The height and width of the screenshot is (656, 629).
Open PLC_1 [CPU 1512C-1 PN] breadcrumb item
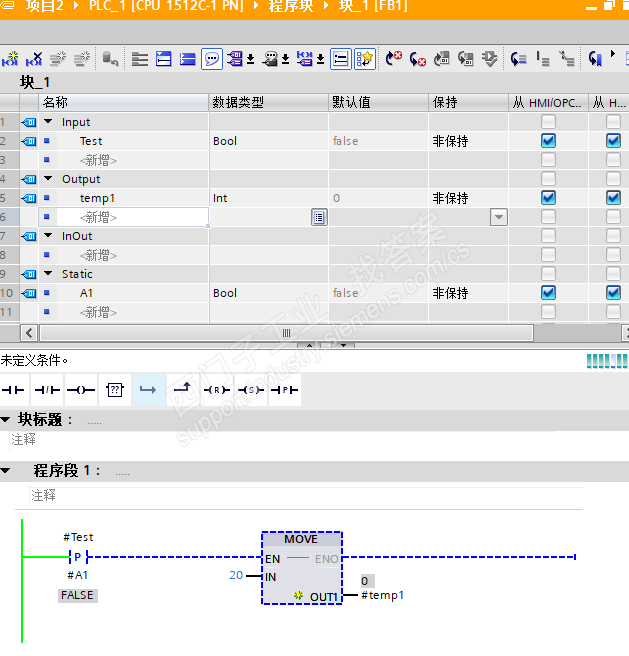[166, 6]
